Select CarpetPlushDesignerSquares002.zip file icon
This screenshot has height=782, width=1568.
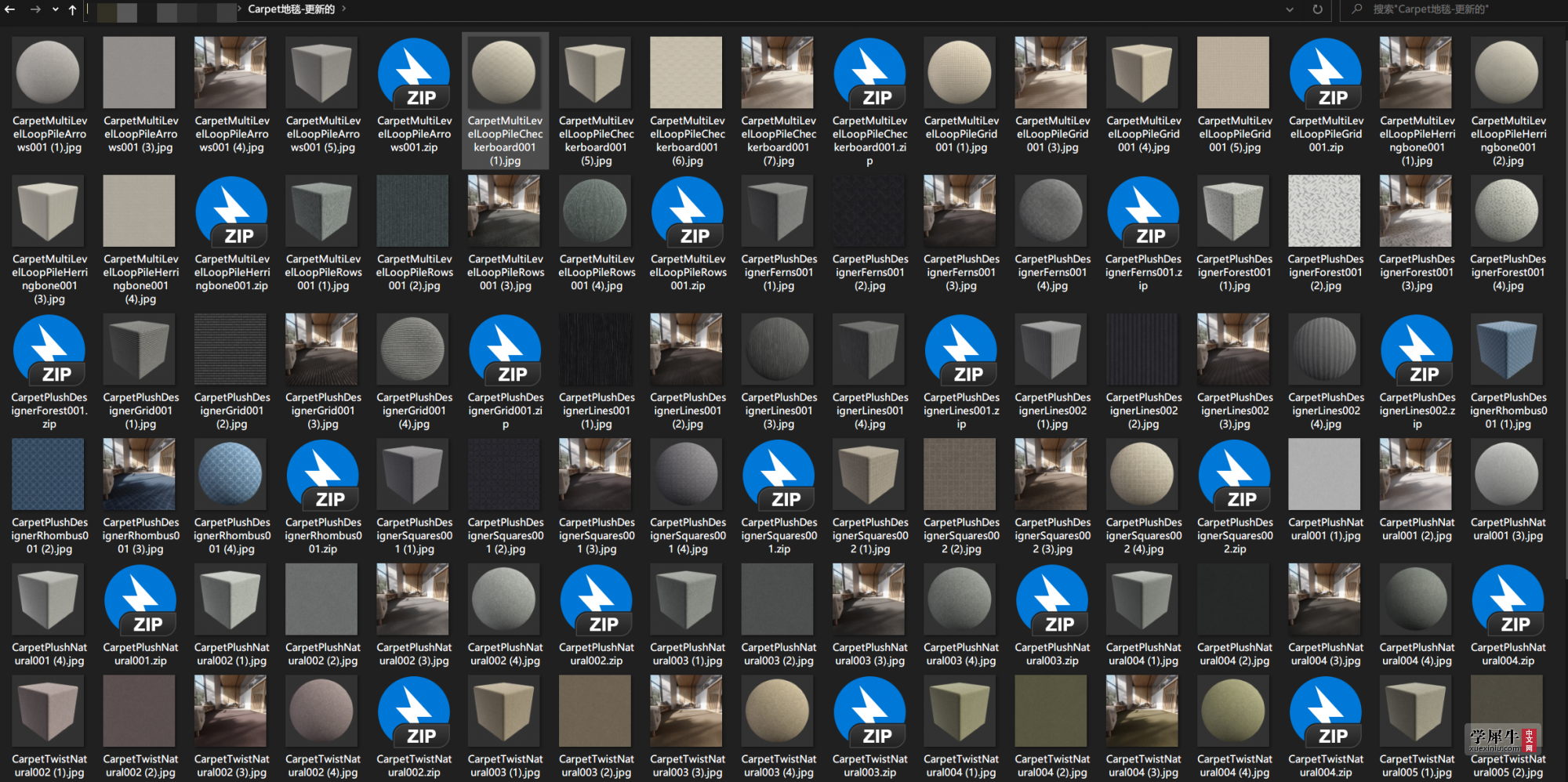1235,475
